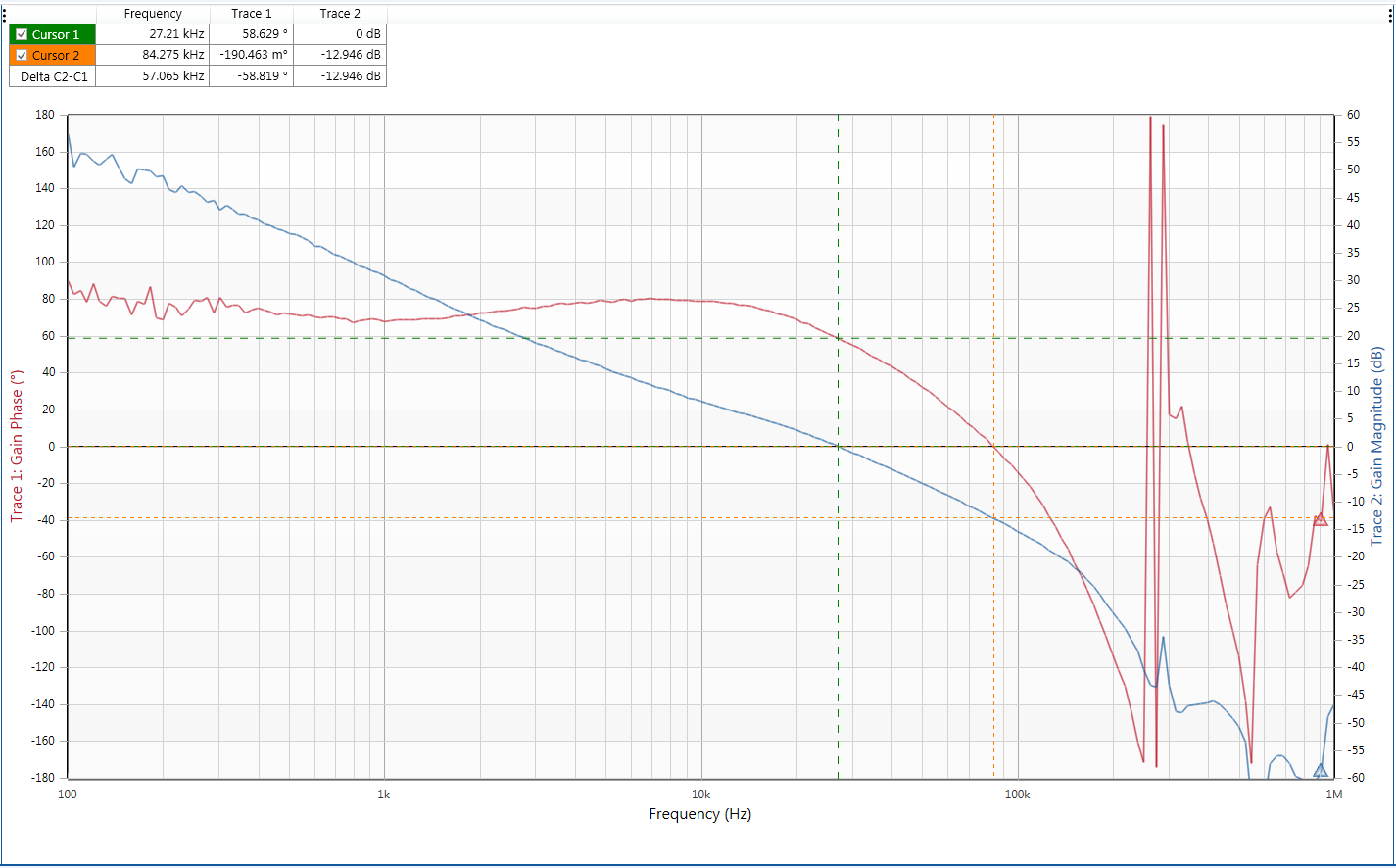Image resolution: width=1396 pixels, height=868 pixels.
Task: Toggle the Cursor 2 checkbox
Action: coord(22,55)
